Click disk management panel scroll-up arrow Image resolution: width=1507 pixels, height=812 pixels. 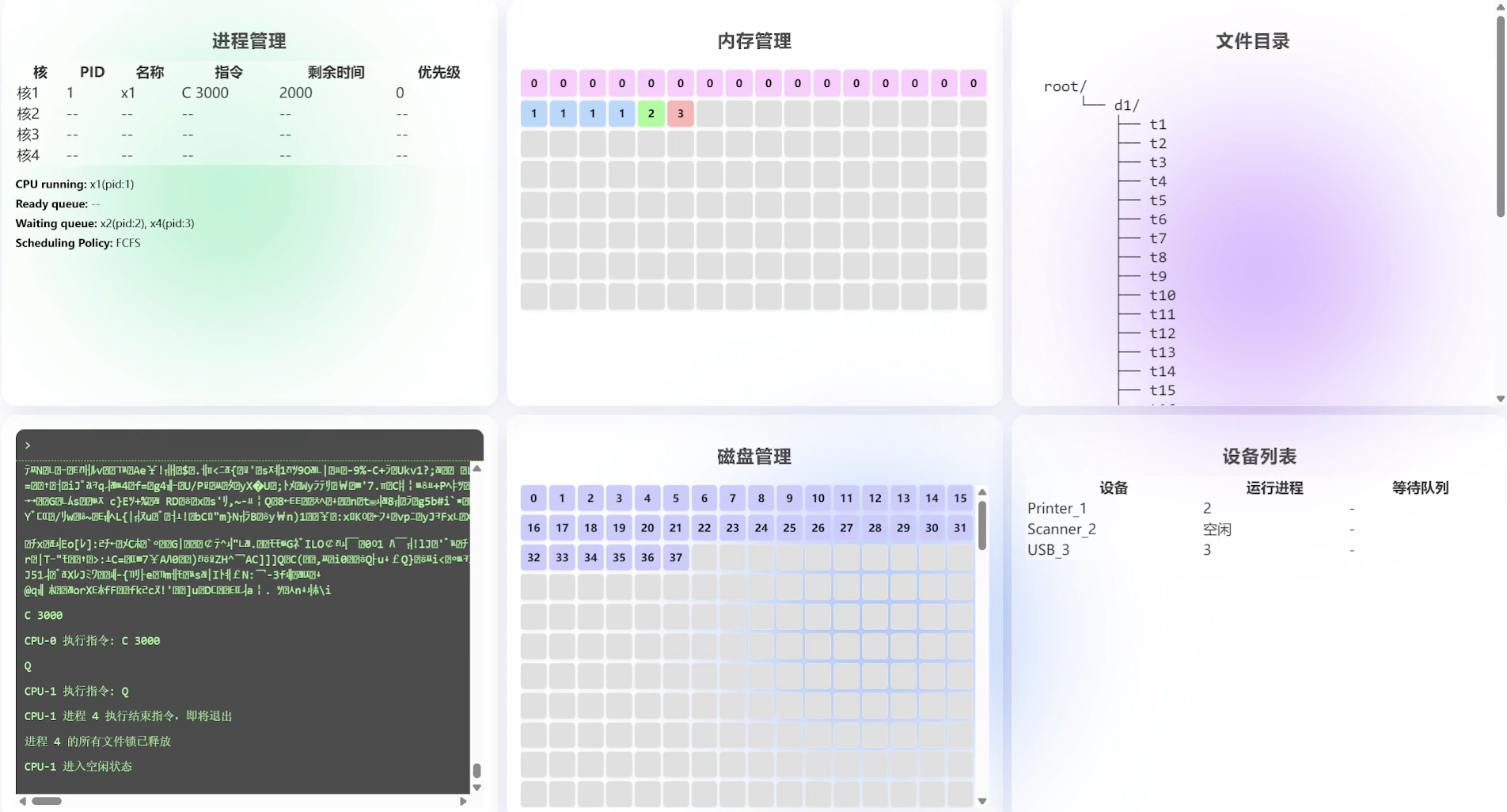click(x=981, y=492)
